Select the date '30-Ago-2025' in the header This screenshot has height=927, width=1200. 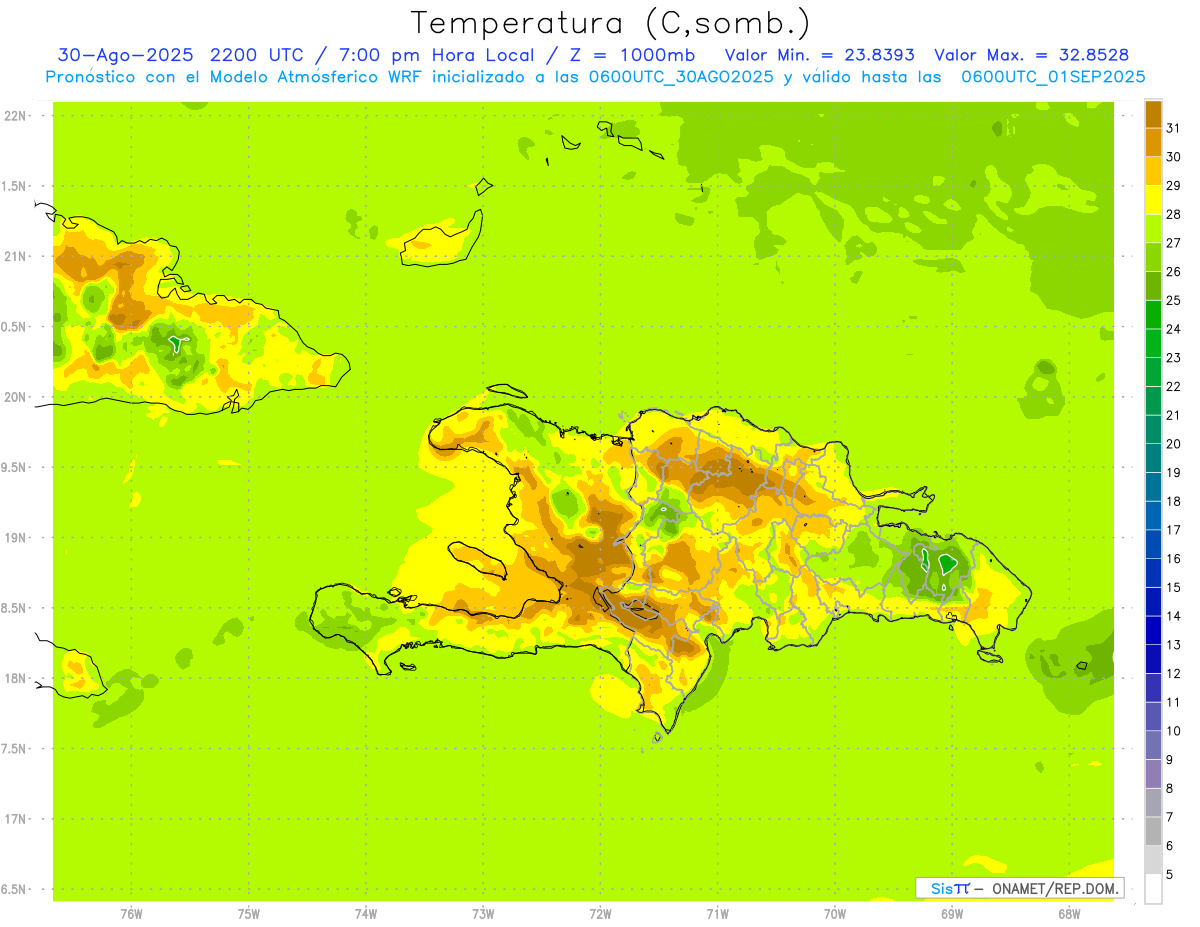click(x=126, y=55)
